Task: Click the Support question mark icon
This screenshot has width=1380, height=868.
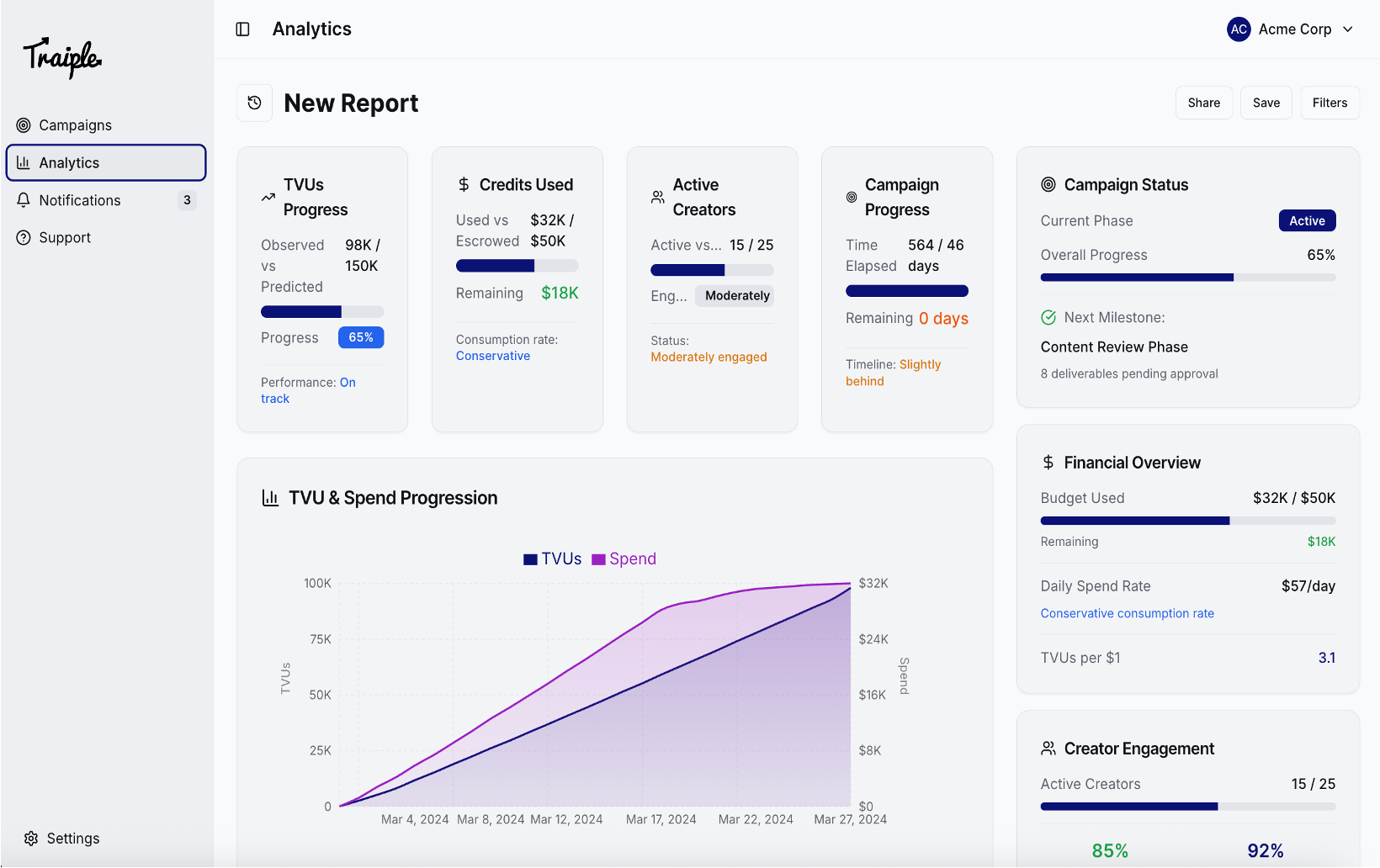Action: pyautogui.click(x=24, y=238)
